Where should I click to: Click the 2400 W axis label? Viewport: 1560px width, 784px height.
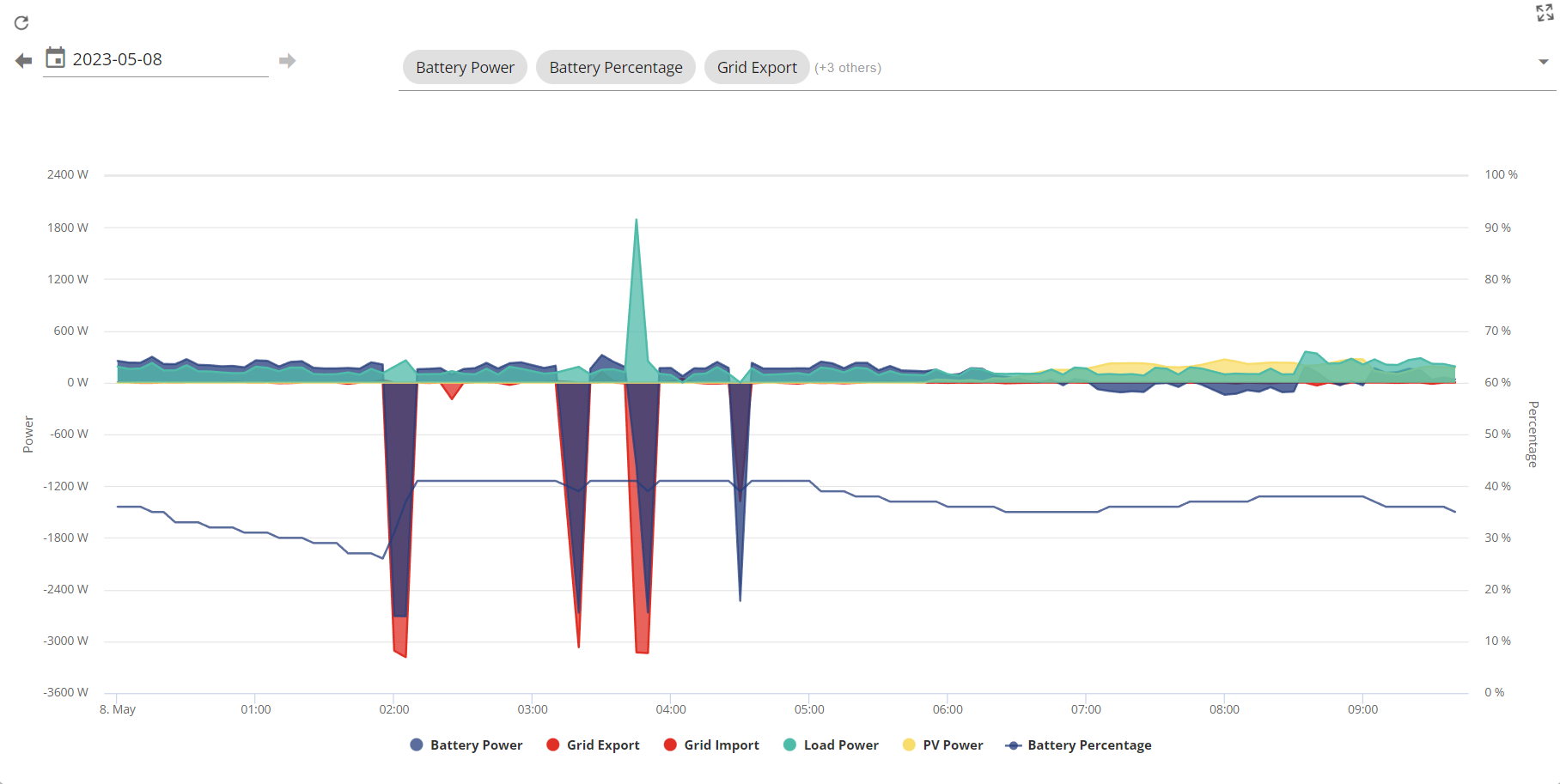[68, 174]
